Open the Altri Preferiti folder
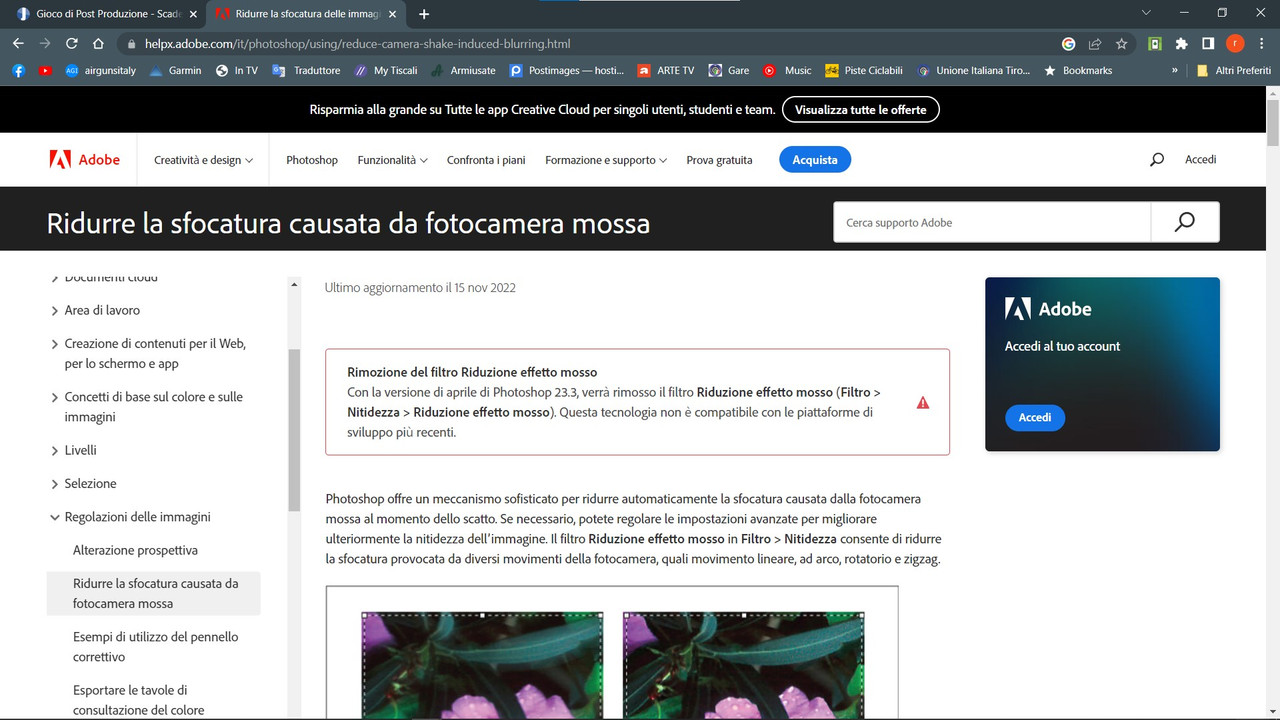 coord(1234,71)
